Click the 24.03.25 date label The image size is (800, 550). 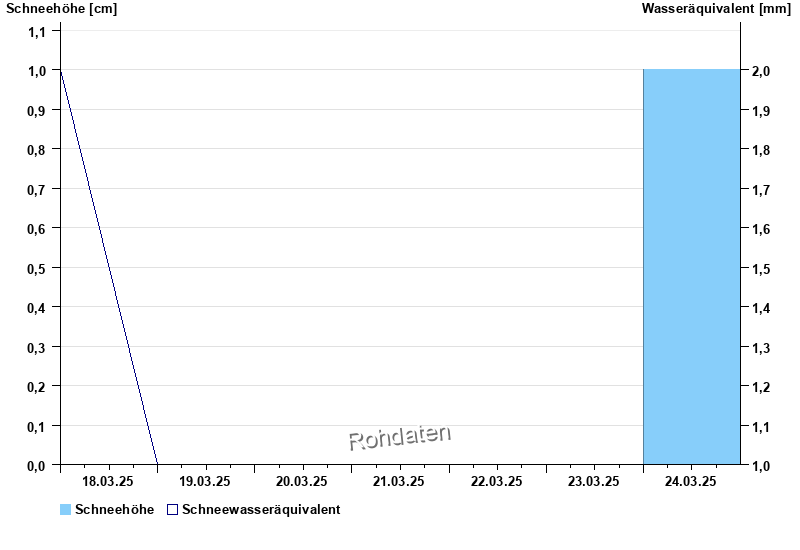pos(691,481)
